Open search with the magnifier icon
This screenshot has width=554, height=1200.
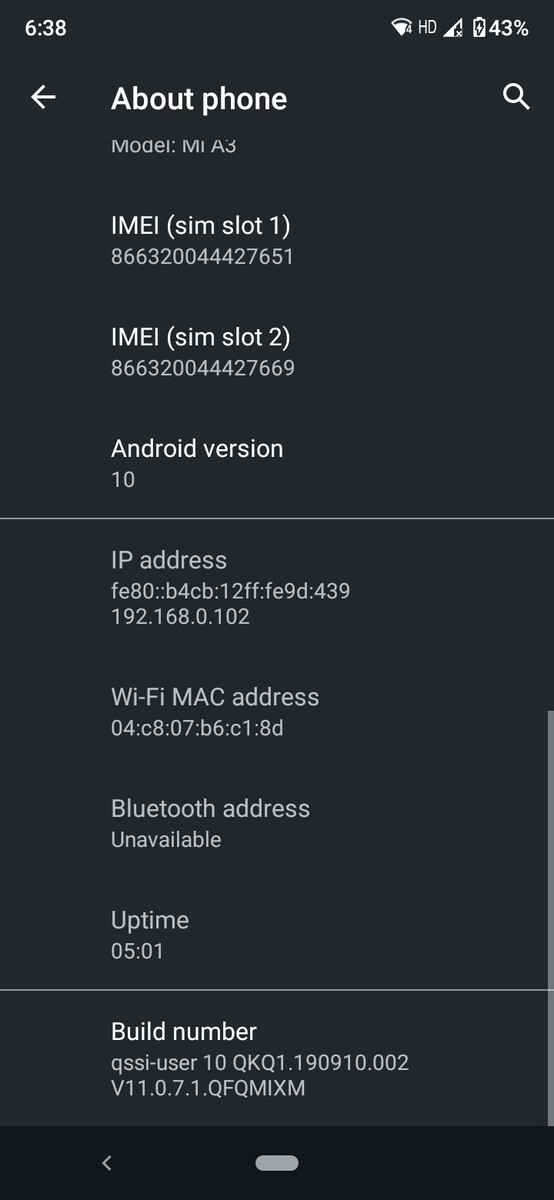click(515, 97)
